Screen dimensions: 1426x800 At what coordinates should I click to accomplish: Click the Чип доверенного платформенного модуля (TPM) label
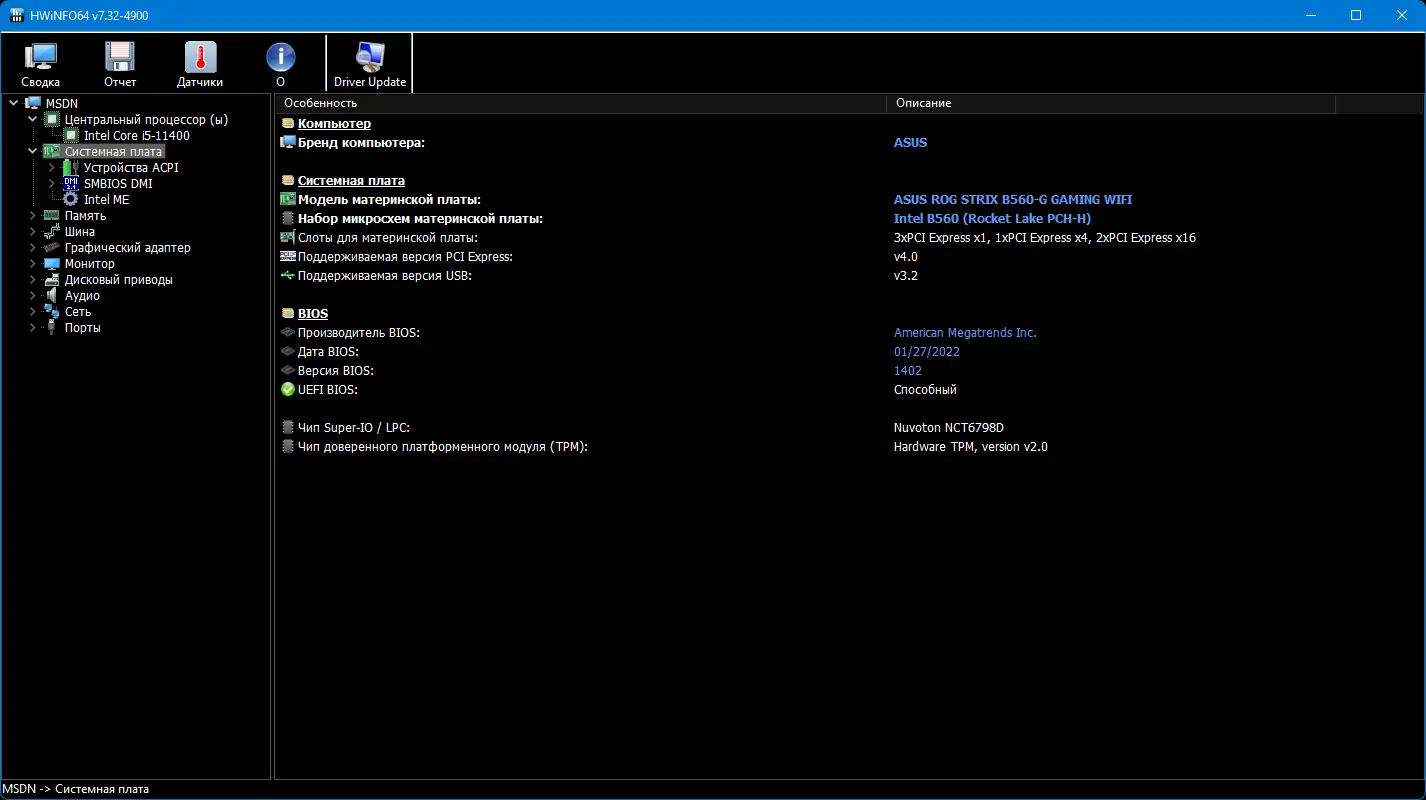pyautogui.click(x=443, y=446)
